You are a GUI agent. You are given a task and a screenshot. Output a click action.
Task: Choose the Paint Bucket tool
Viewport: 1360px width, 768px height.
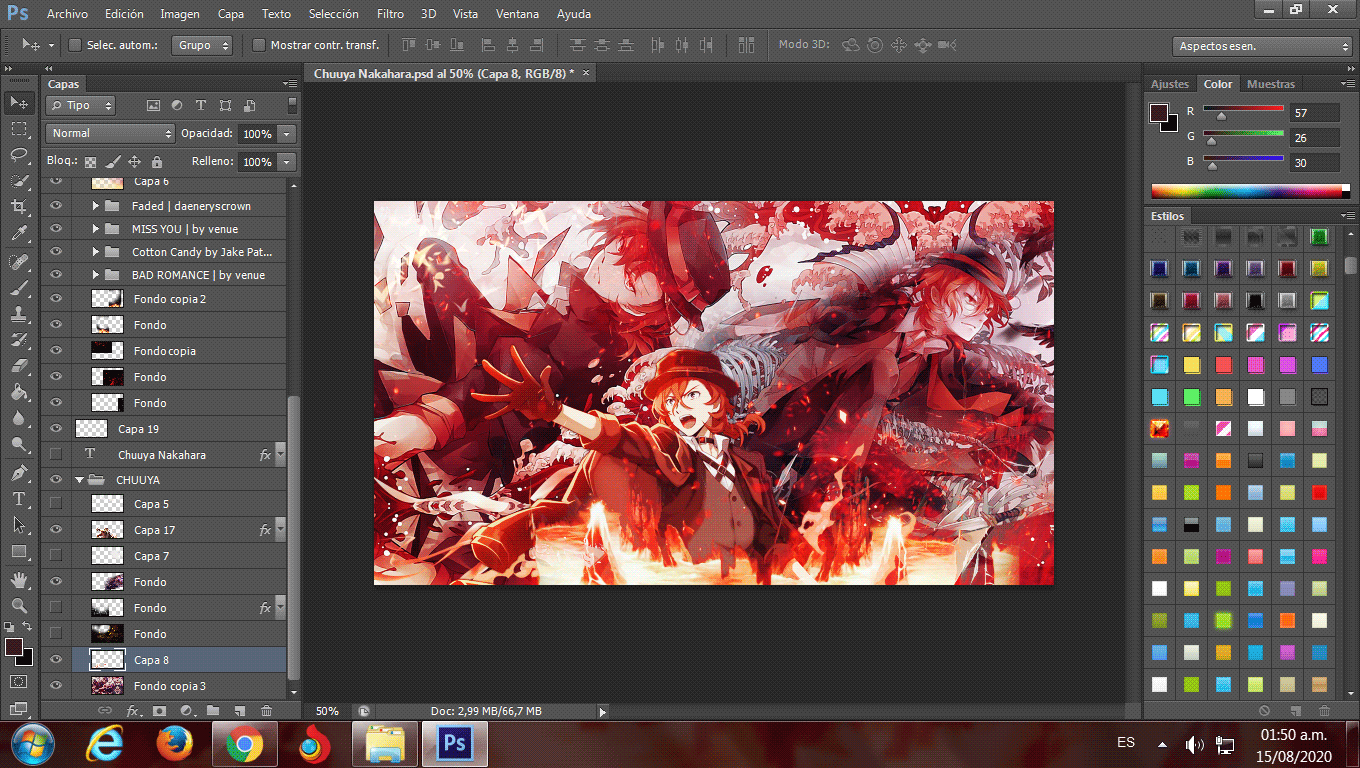coord(19,392)
